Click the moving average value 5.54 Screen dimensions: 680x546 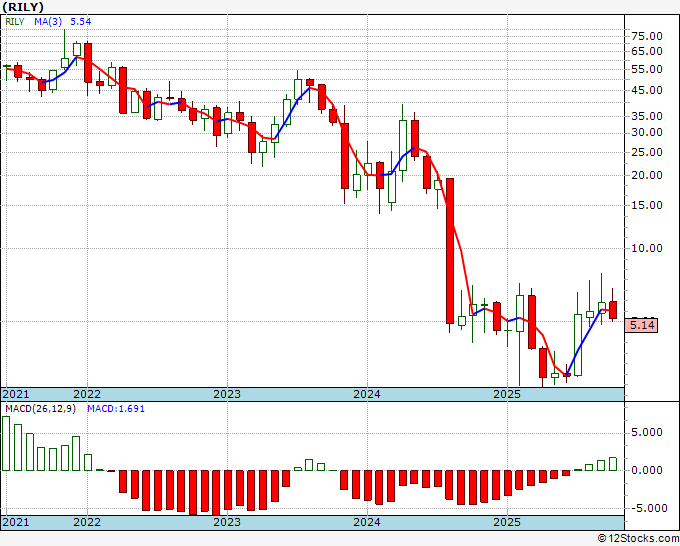coord(81,22)
